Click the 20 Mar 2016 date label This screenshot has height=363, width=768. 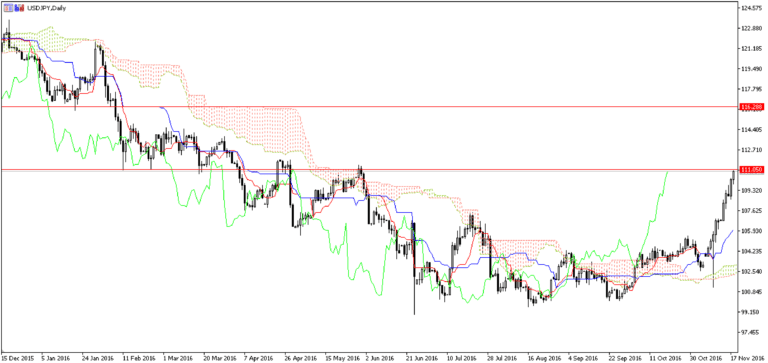[x=219, y=358]
